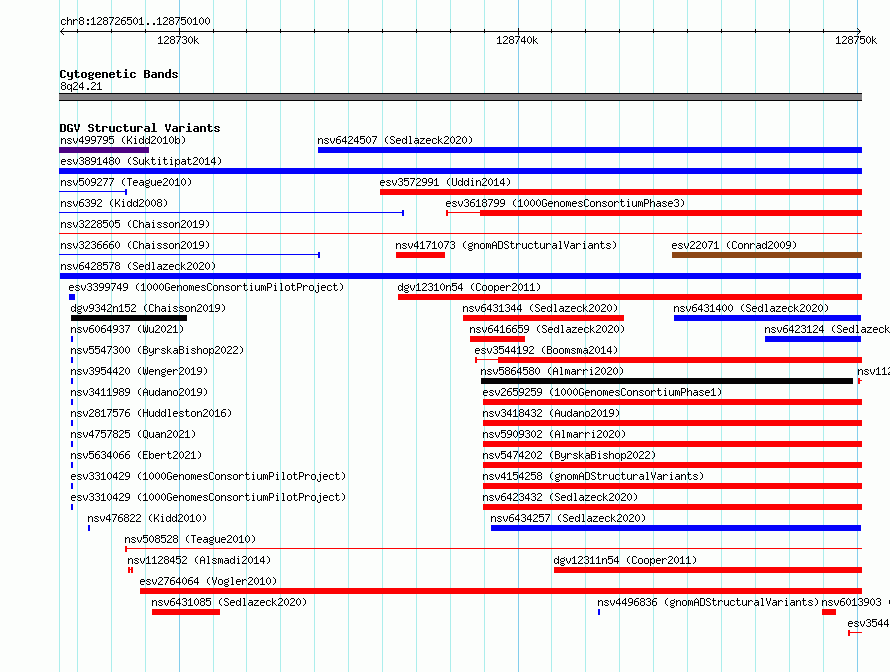
Task: Open nsv6431344 (Sedlazeck2020) label
Action: click(540, 308)
